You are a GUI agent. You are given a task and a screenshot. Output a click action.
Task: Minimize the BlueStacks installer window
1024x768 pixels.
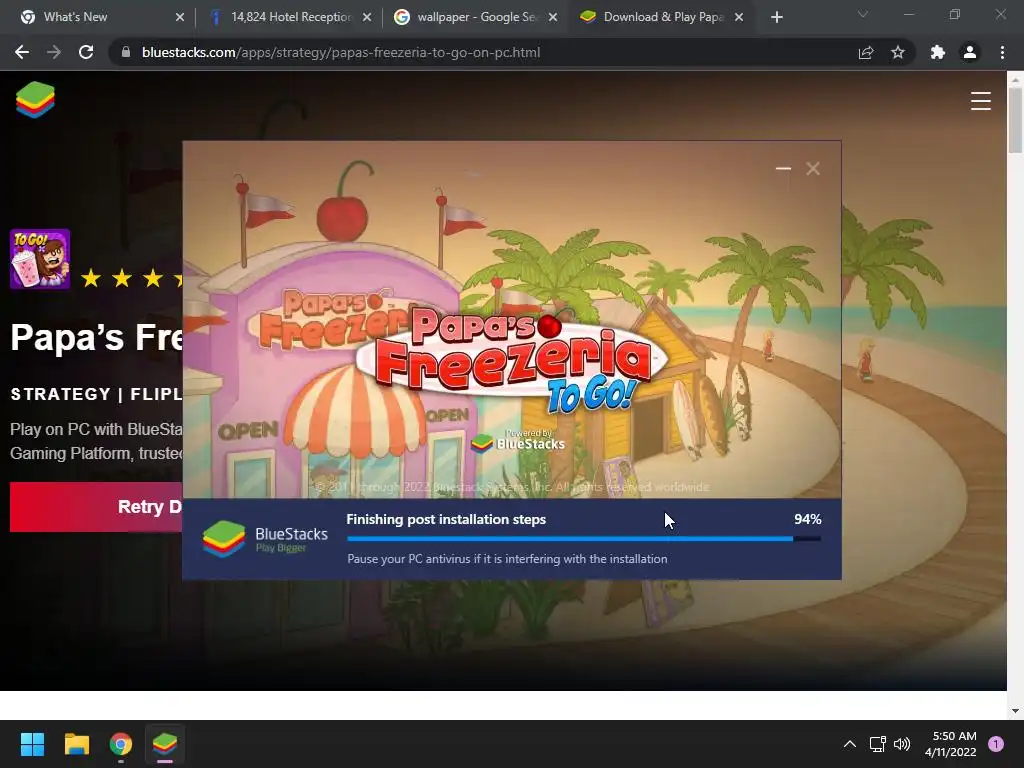coord(783,168)
